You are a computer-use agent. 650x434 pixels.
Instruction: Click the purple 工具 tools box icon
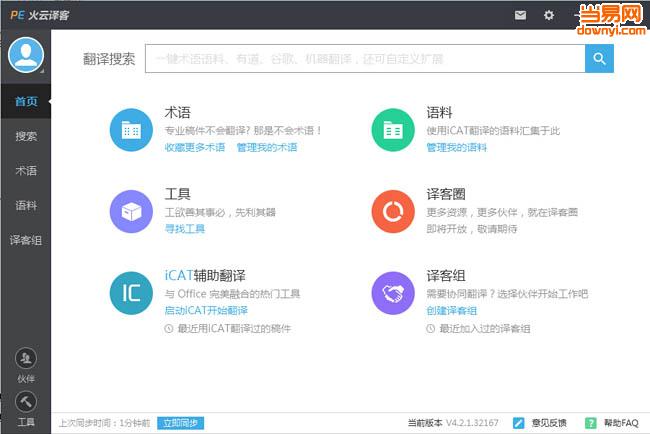click(130, 210)
